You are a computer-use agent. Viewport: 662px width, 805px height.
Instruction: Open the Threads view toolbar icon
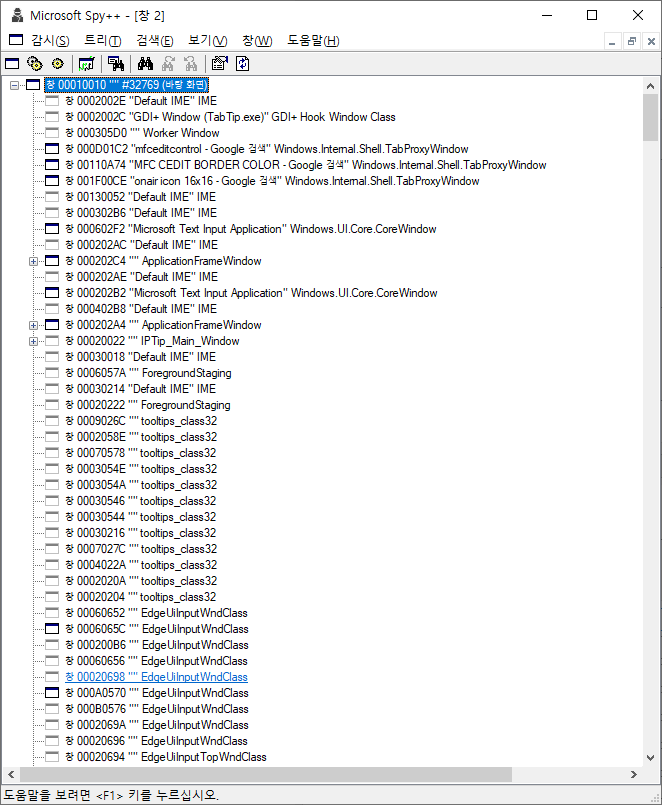tap(58, 64)
